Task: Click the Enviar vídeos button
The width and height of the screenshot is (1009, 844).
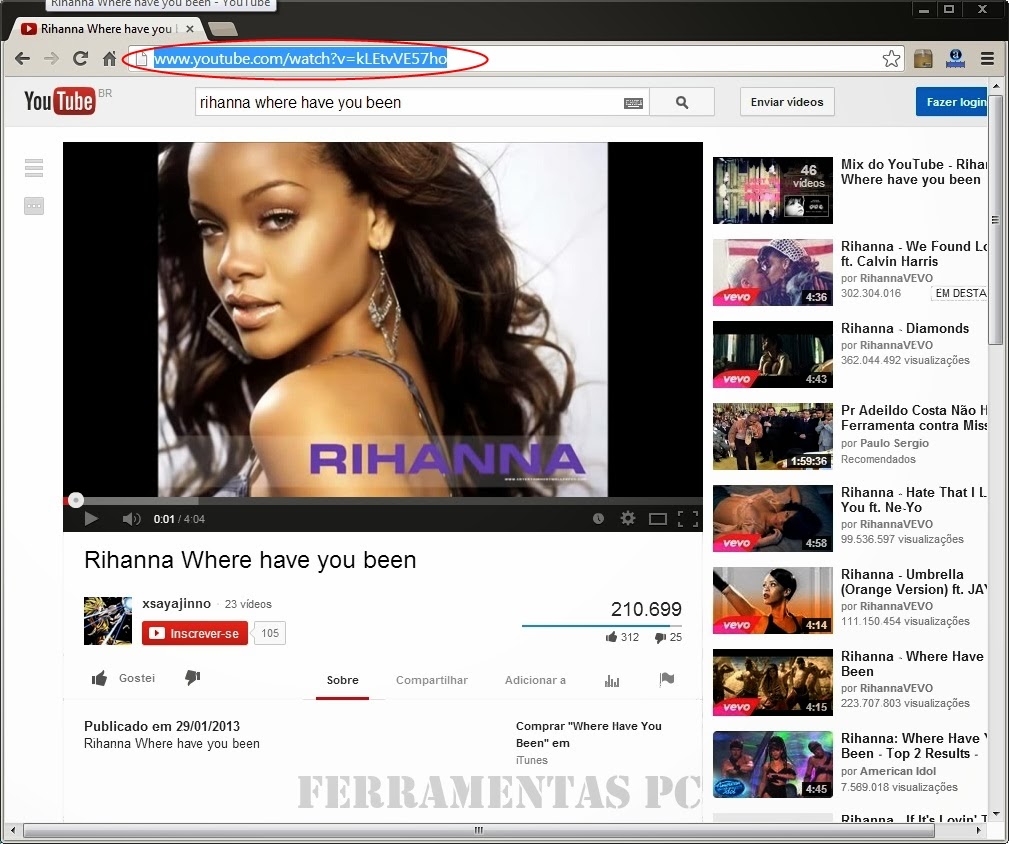Action: coord(787,102)
